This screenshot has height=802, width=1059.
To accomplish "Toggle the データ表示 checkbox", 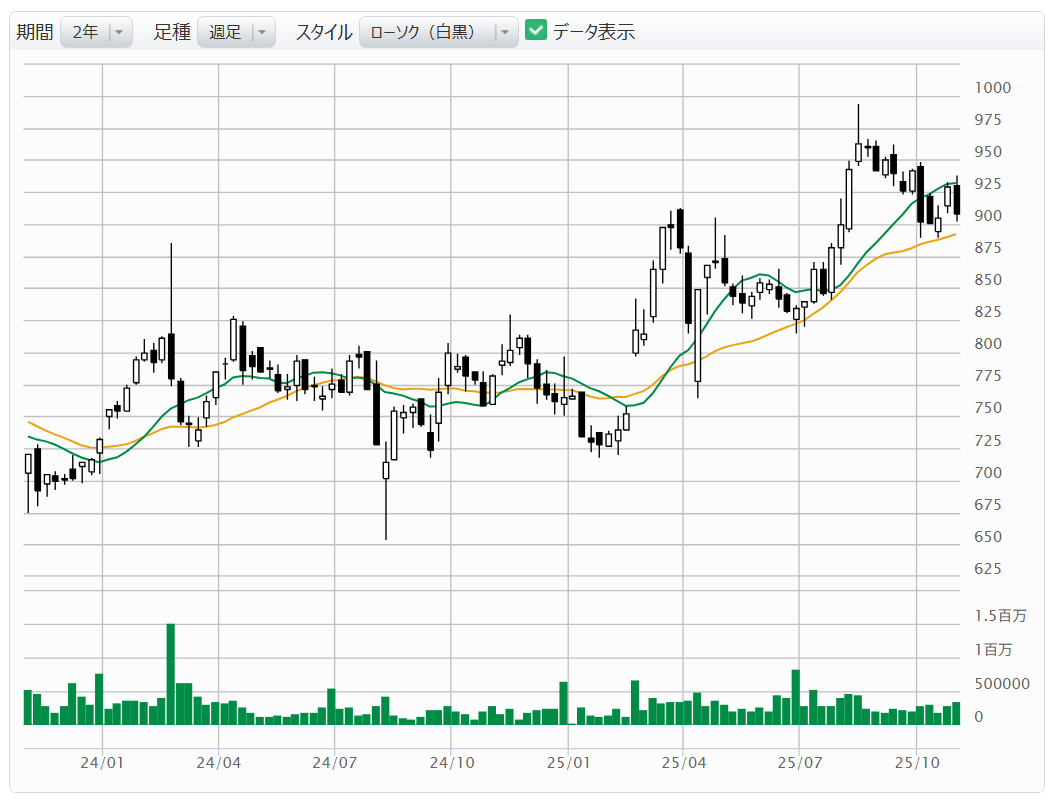I will [x=536, y=31].
